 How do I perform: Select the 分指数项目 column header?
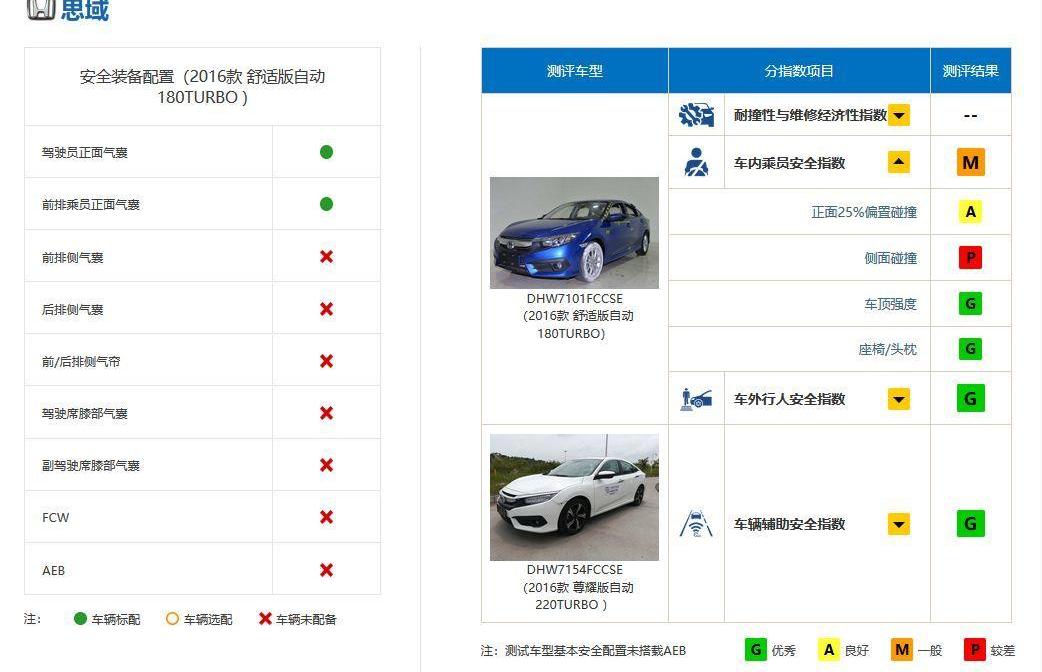tap(799, 70)
